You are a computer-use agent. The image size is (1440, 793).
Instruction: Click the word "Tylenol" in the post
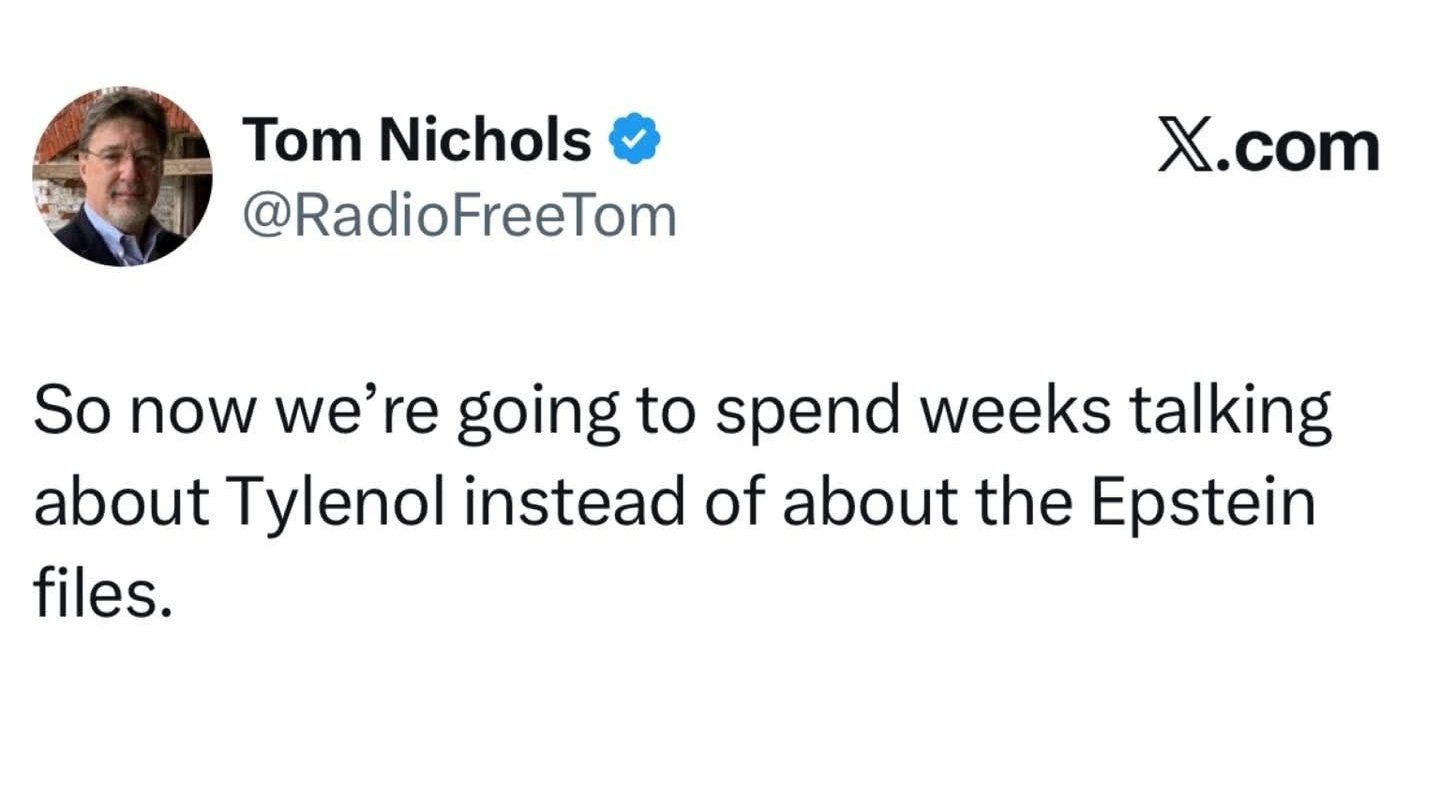pos(340,505)
